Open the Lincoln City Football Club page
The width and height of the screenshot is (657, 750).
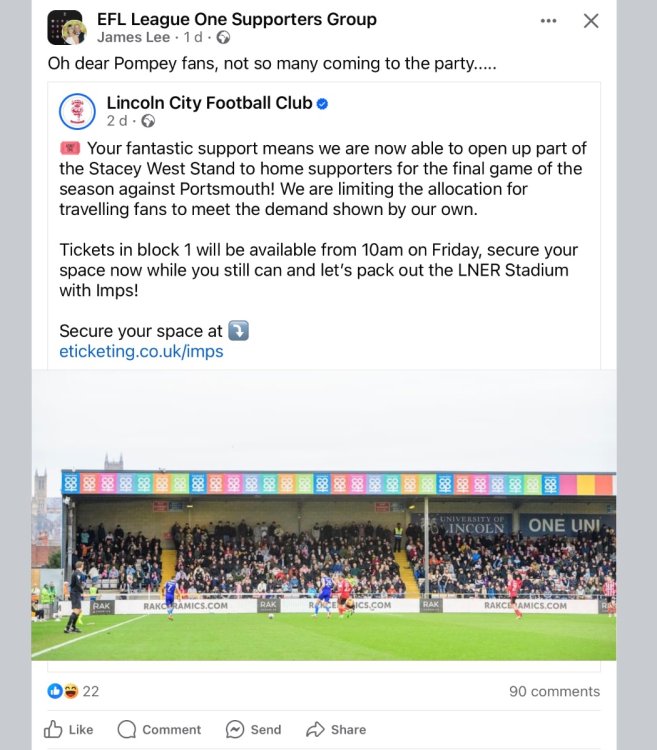[209, 103]
